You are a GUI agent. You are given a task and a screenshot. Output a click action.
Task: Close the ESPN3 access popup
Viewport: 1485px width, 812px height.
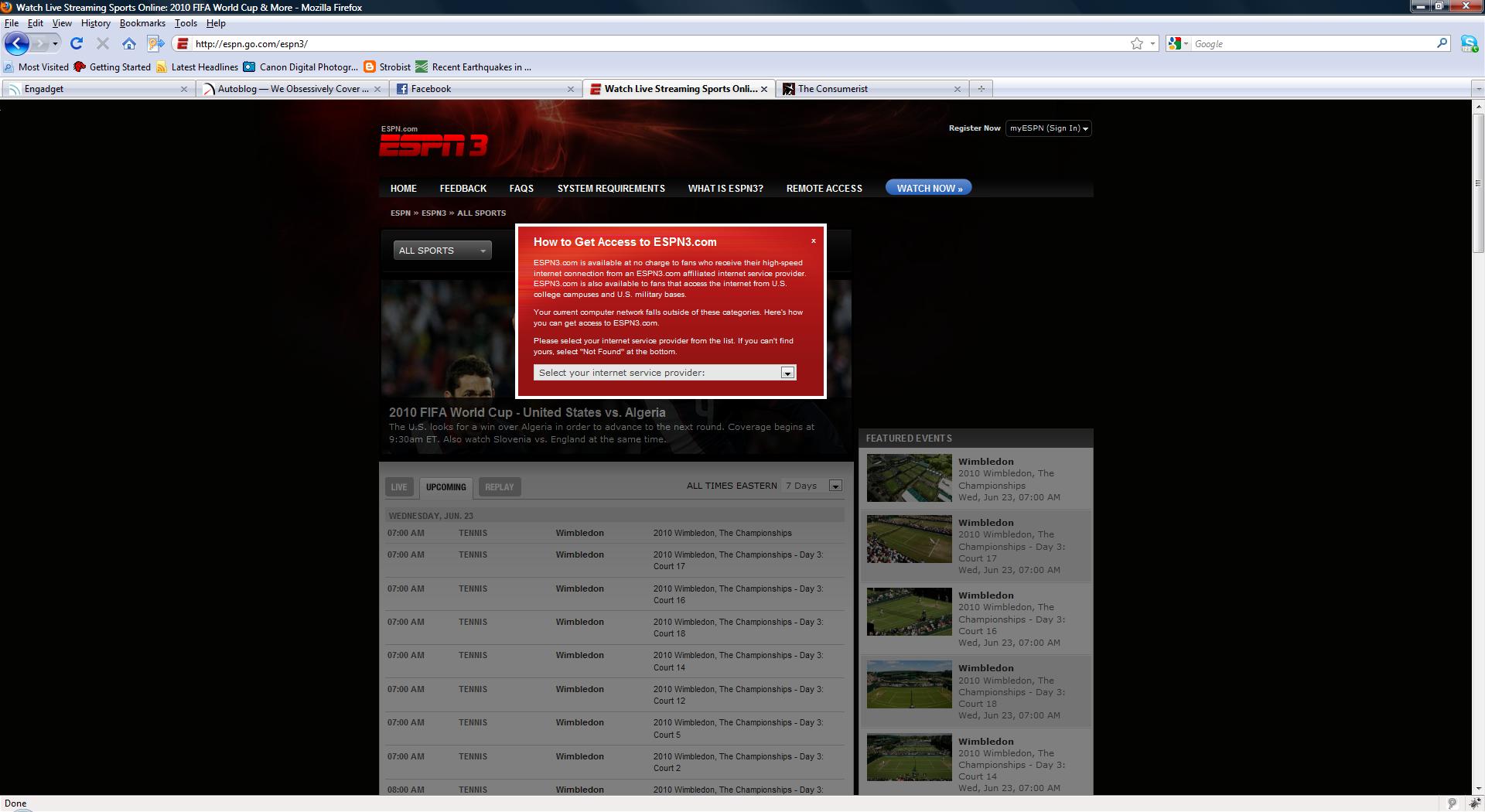(x=813, y=241)
